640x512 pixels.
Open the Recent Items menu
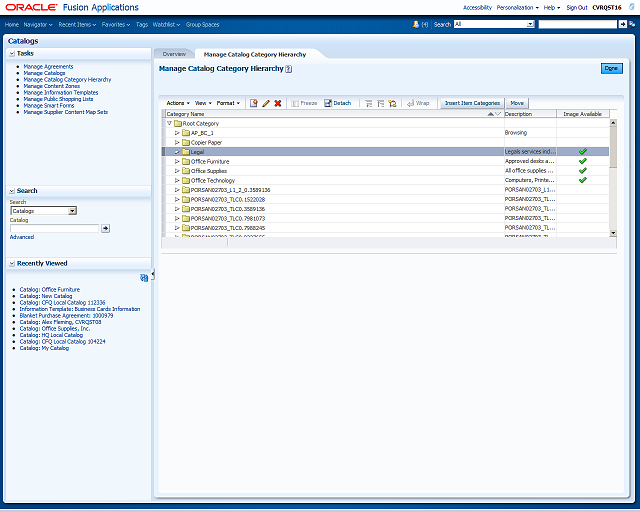coord(77,24)
